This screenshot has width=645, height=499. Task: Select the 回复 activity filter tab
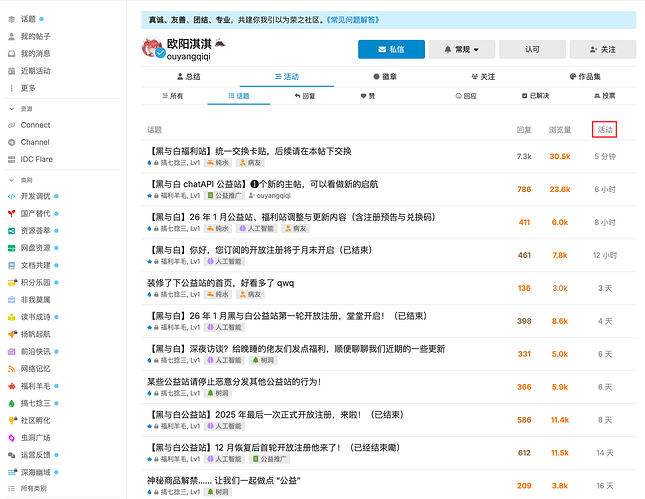point(305,96)
